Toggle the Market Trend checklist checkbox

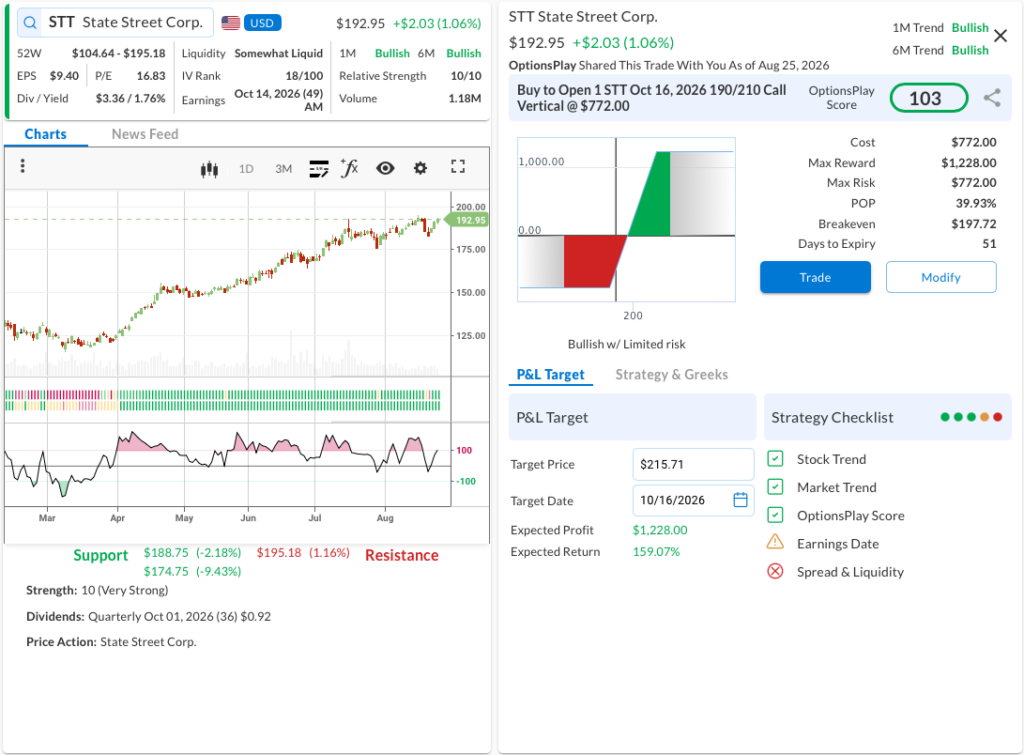point(775,487)
